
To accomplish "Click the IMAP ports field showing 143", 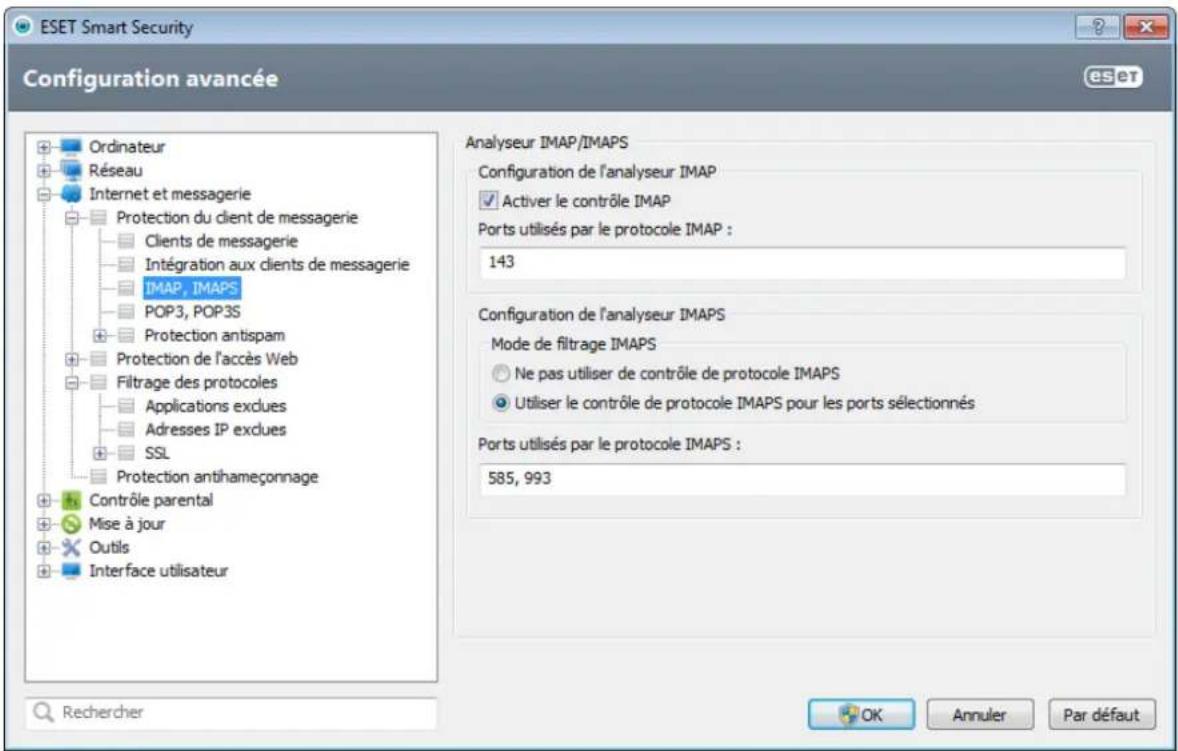I will (802, 263).
